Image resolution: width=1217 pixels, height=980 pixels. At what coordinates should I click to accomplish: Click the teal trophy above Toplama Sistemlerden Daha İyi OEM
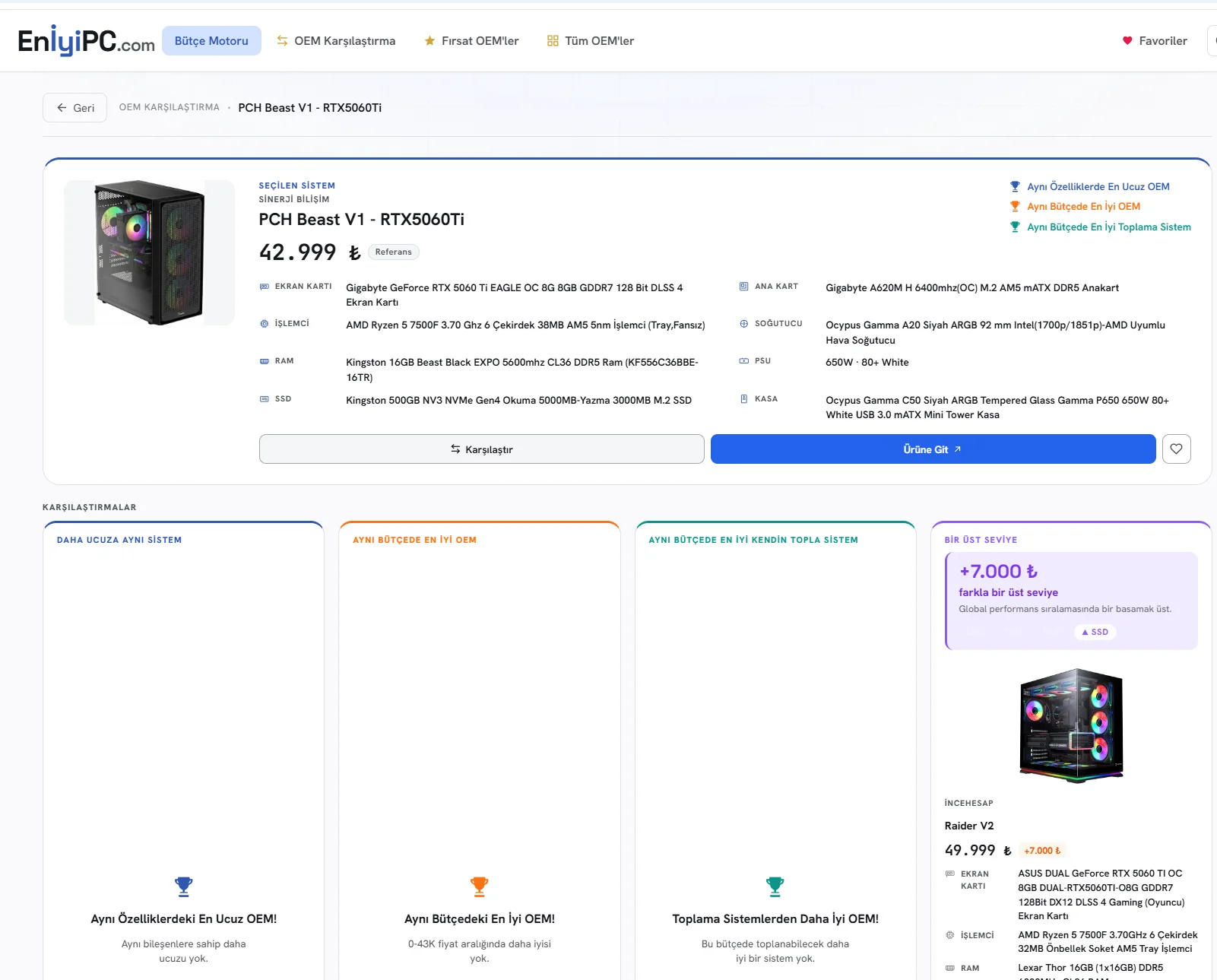point(775,886)
